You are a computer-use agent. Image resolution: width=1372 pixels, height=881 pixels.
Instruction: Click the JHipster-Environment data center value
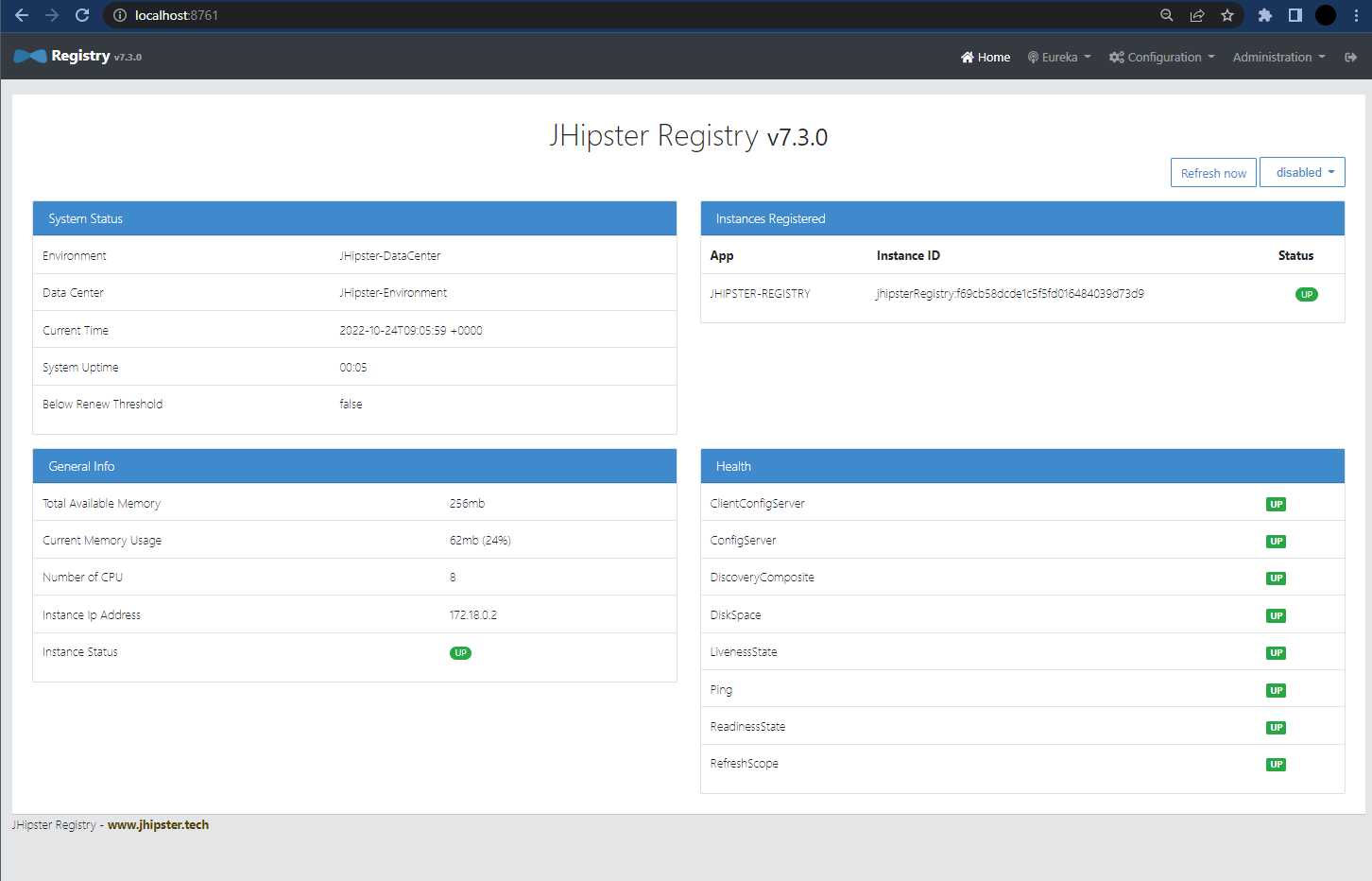tap(393, 293)
